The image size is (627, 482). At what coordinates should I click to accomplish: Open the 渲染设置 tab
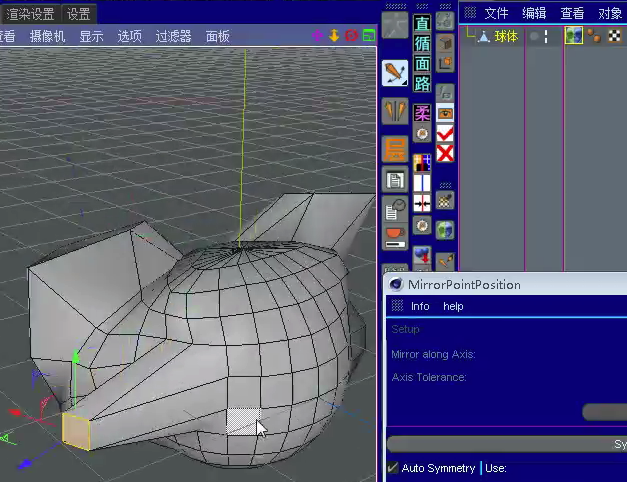[x=30, y=14]
